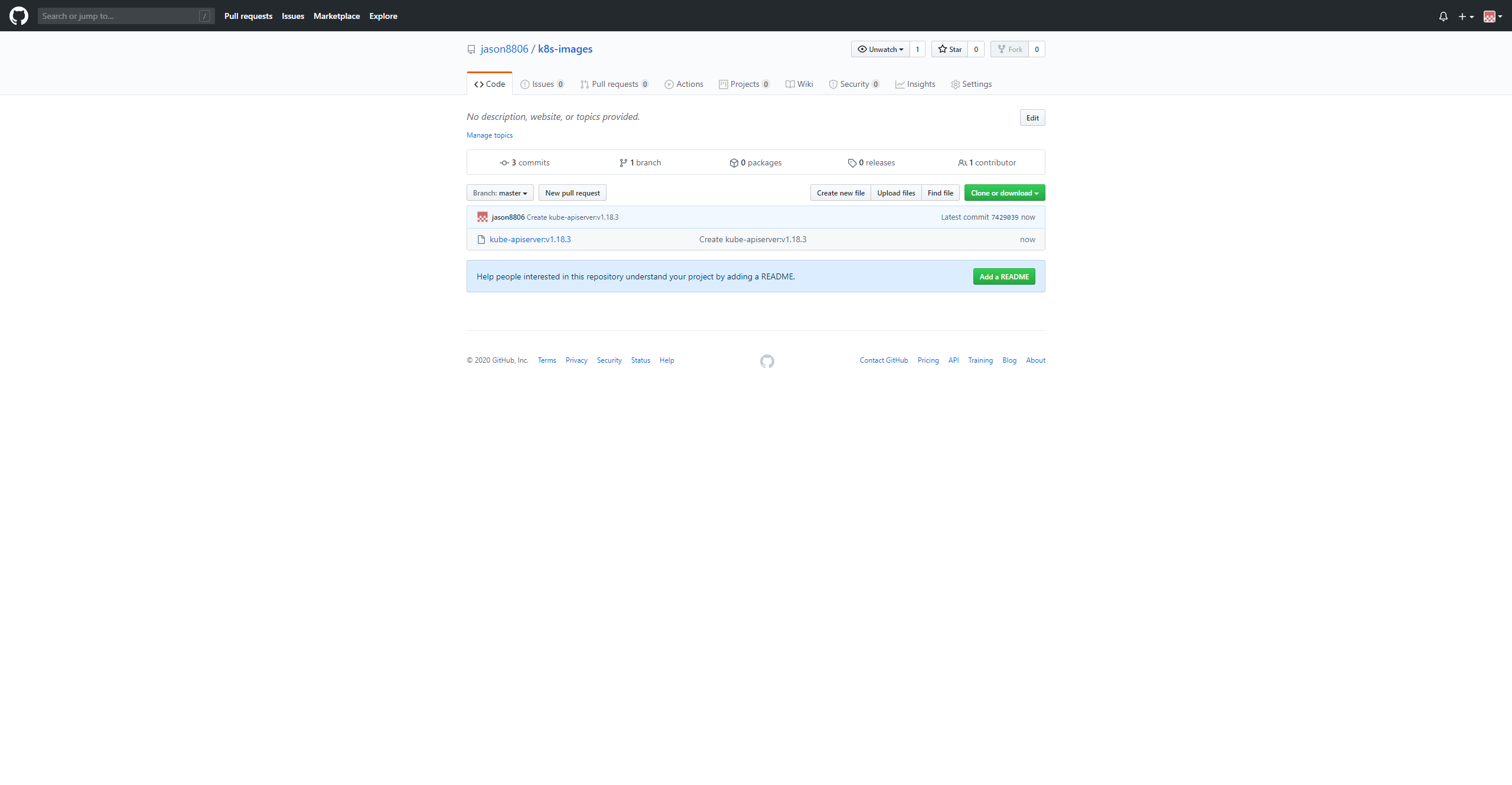Switch to the Projects tab
The width and height of the screenshot is (1512, 785).
point(744,84)
